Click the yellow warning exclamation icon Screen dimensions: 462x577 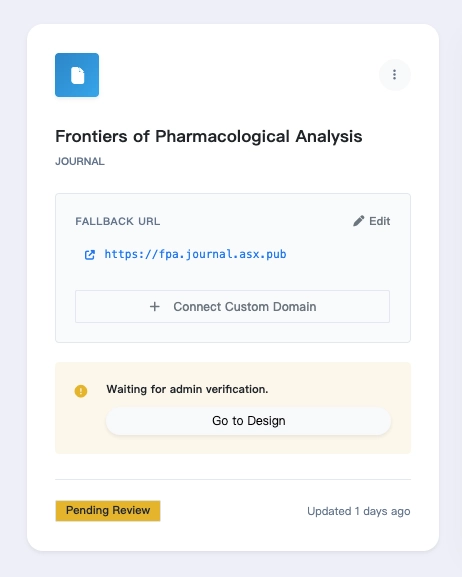coord(81,391)
